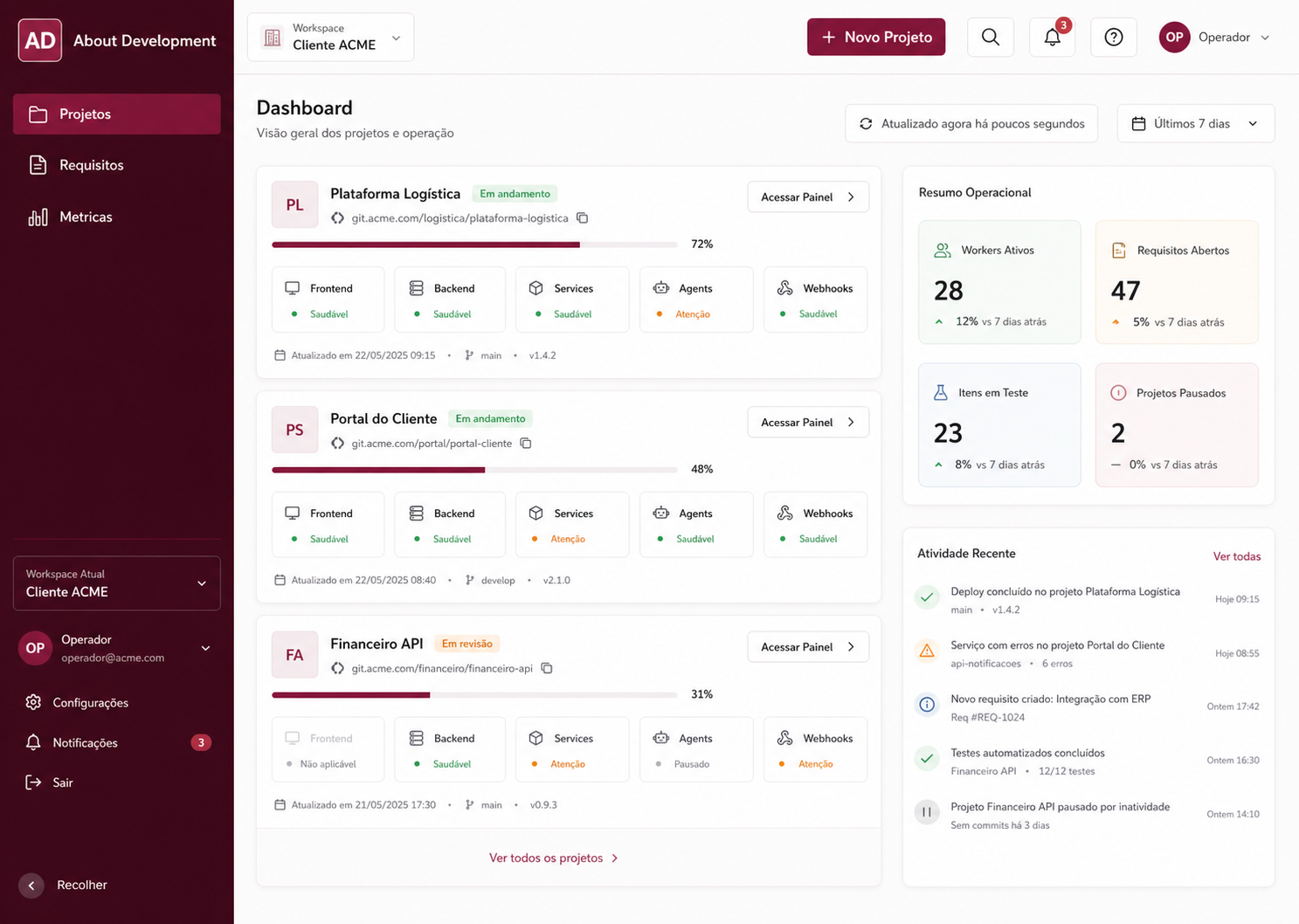Image resolution: width=1299 pixels, height=924 pixels.
Task: Copy the Portal do Cliente repository URL
Action: (526, 444)
